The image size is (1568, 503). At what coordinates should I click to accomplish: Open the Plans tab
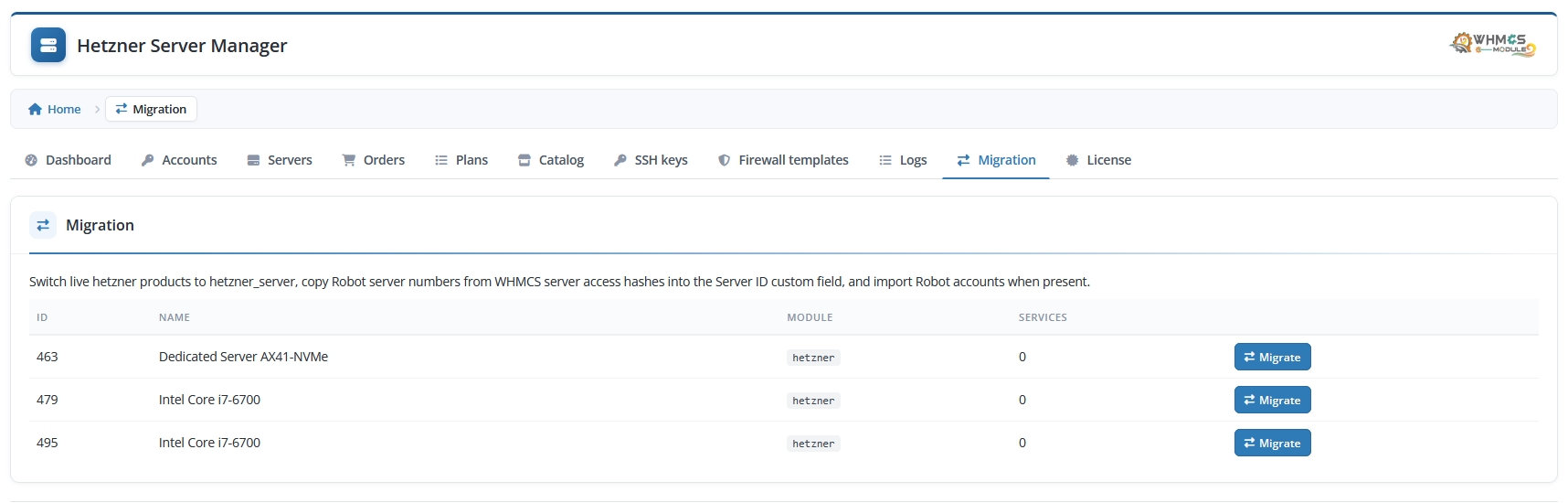click(x=461, y=160)
